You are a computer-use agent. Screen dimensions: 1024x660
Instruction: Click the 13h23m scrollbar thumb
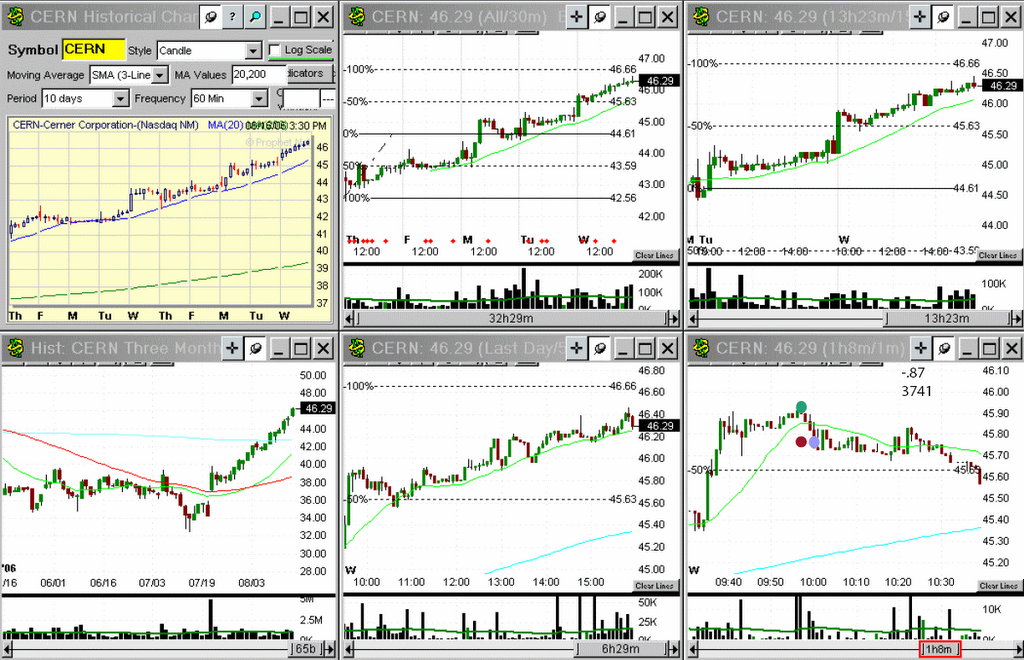point(946,319)
